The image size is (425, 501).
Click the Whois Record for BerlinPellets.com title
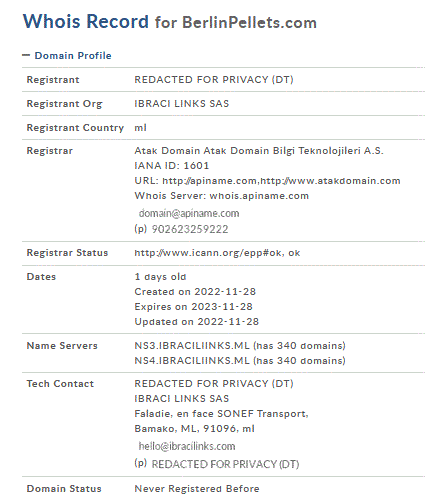pyautogui.click(x=170, y=22)
